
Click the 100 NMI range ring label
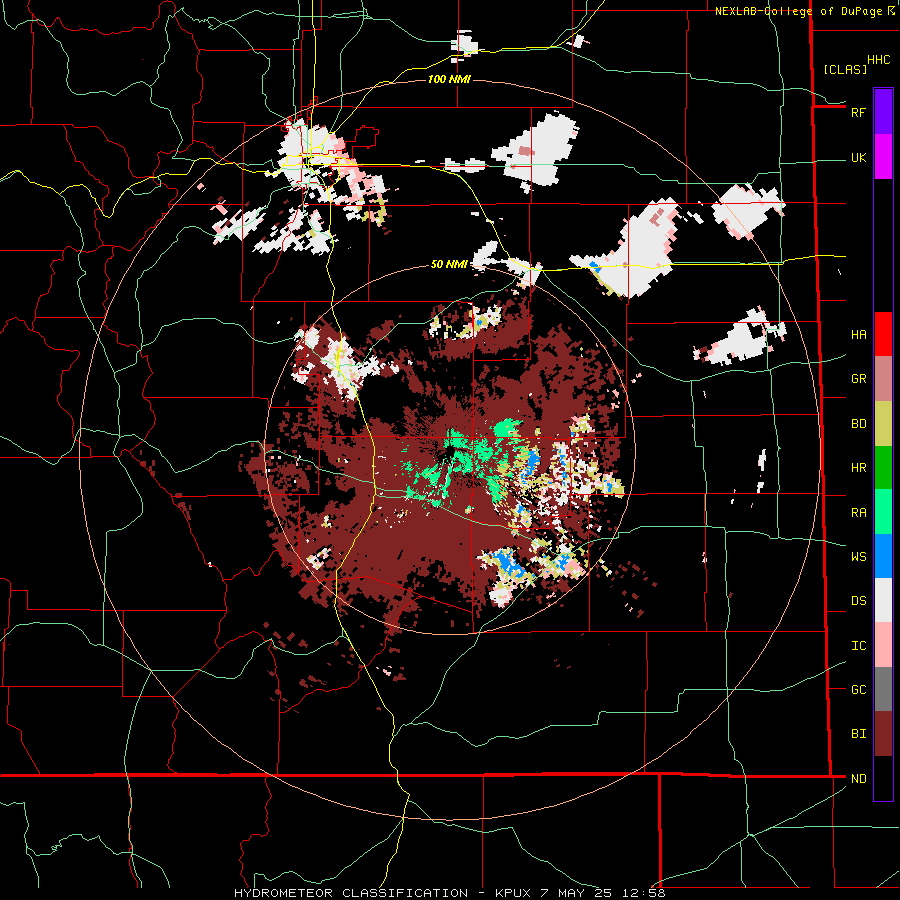(x=449, y=79)
